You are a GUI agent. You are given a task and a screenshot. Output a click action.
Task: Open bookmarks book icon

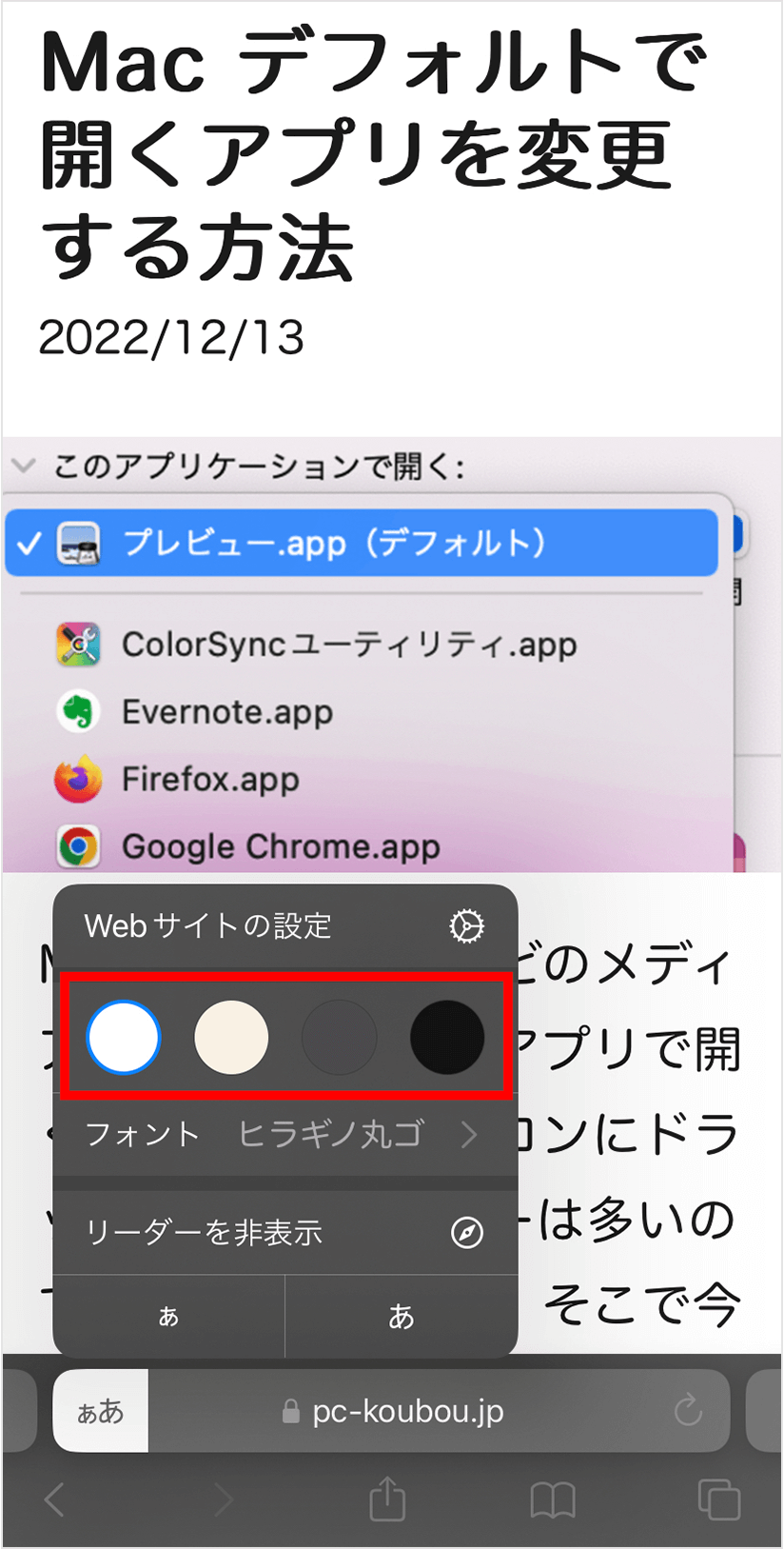point(553,1500)
